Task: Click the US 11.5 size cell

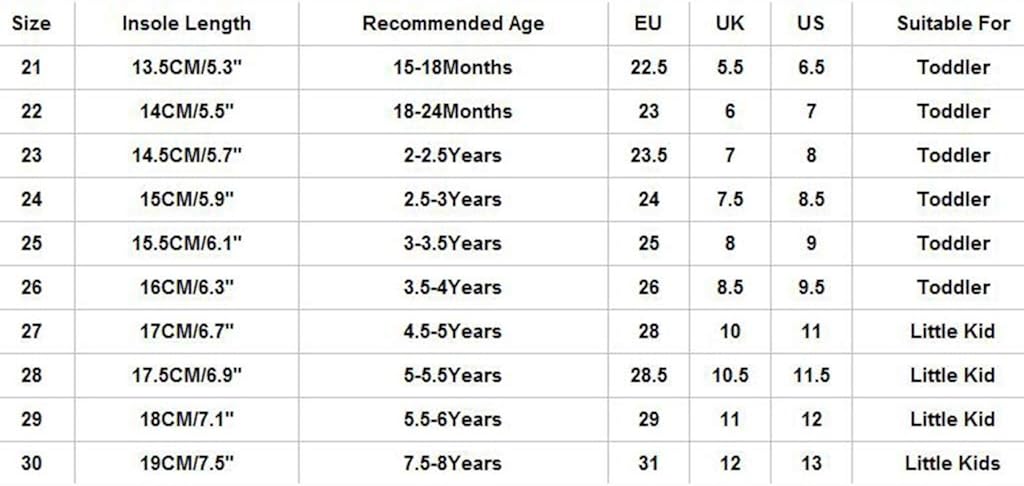Action: (811, 375)
